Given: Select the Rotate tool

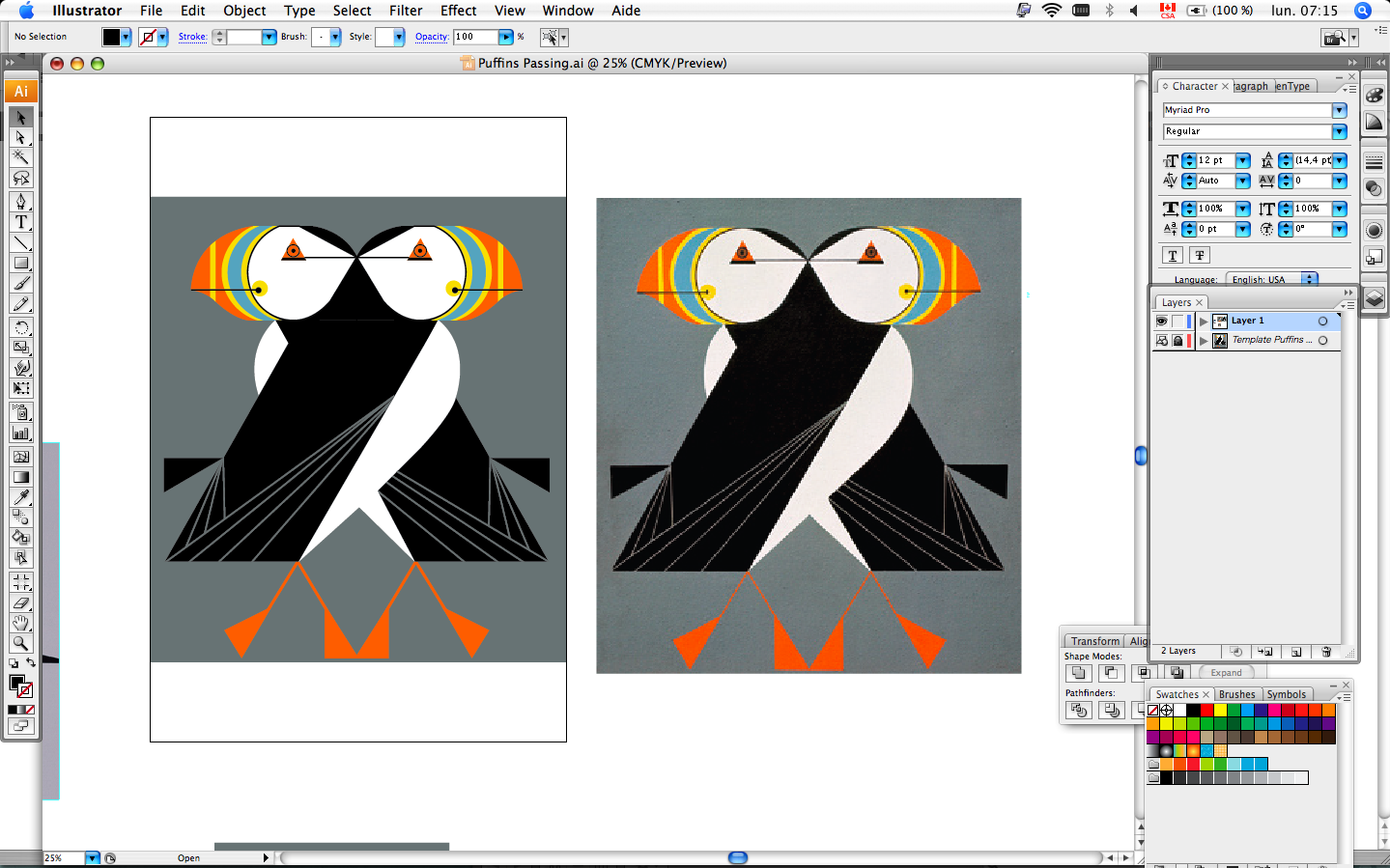Looking at the screenshot, I should (x=21, y=327).
